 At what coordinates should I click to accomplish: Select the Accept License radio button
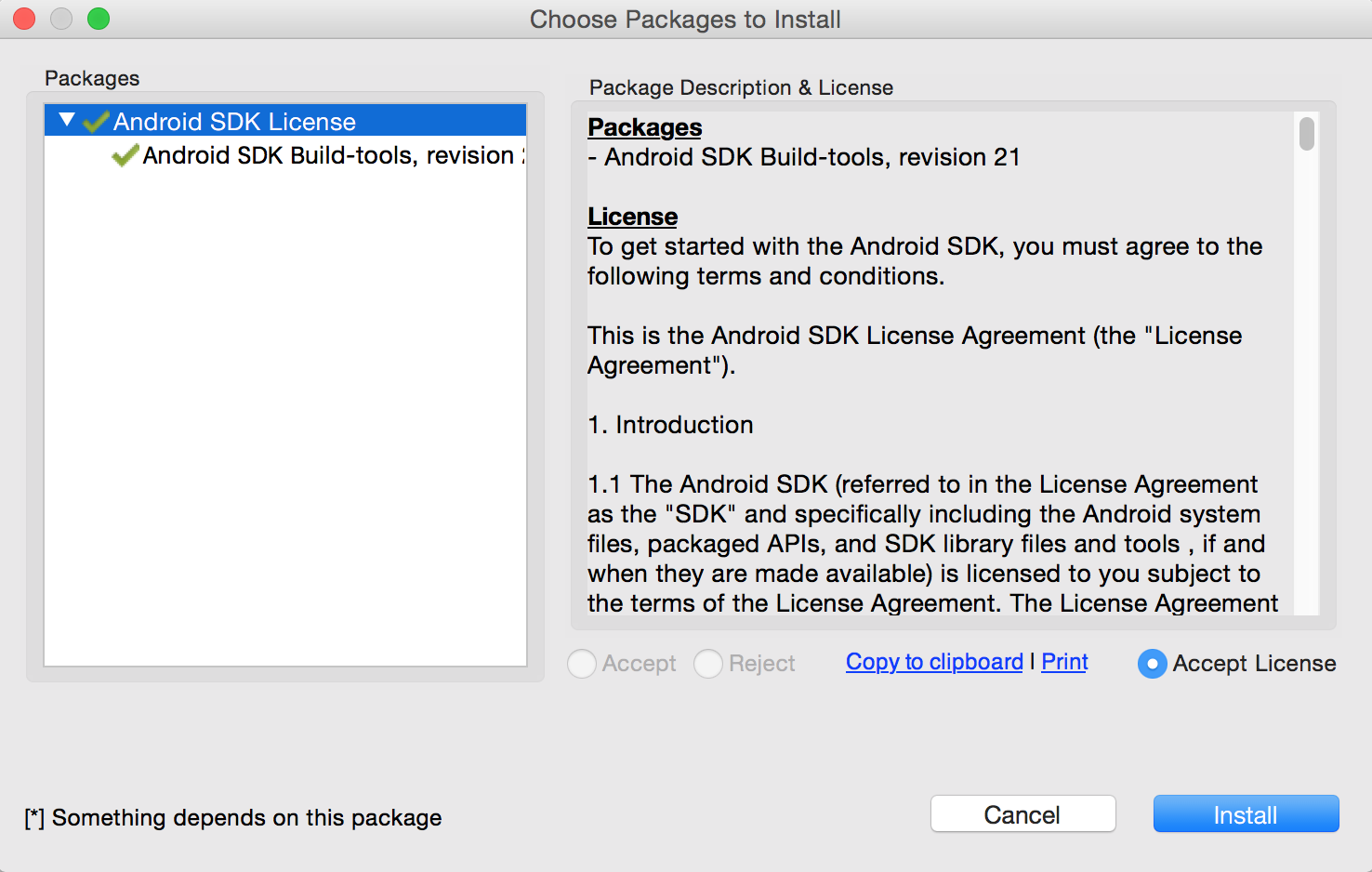coord(1152,663)
